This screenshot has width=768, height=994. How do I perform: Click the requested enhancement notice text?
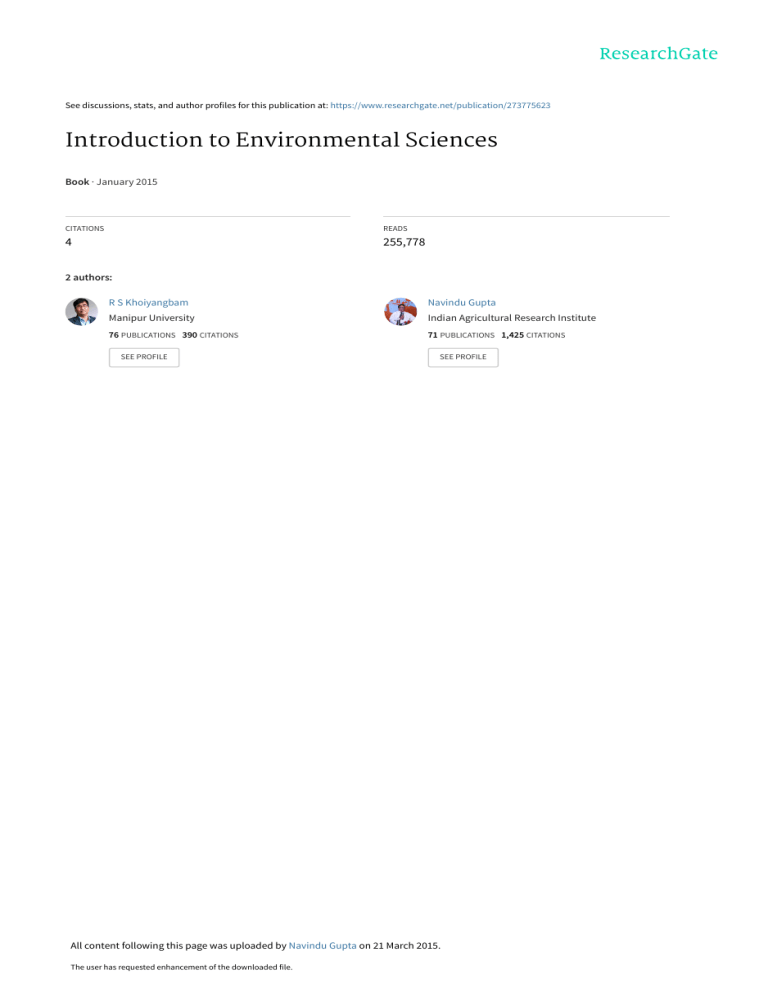pos(168,967)
